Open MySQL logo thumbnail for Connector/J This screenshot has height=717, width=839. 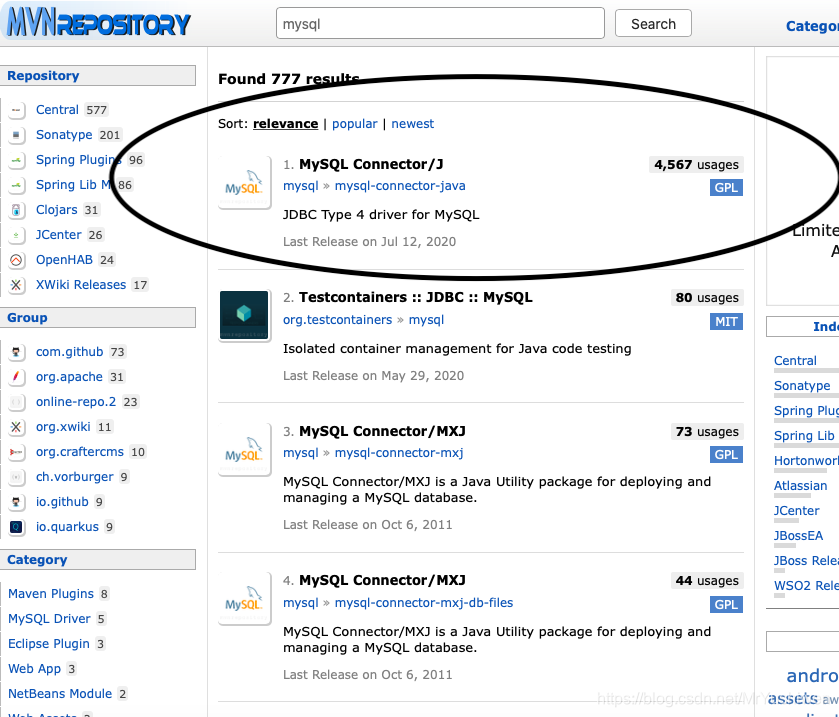(x=245, y=182)
